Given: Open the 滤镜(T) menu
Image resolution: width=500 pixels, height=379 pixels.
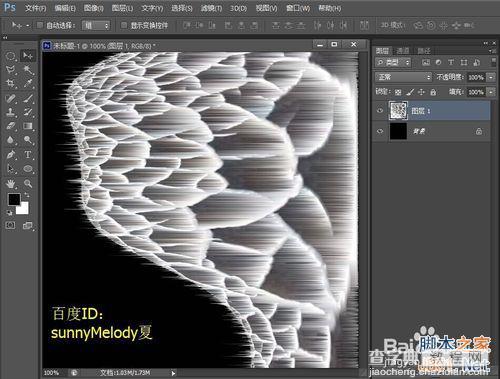Looking at the screenshot, I should pyautogui.click(x=211, y=8).
